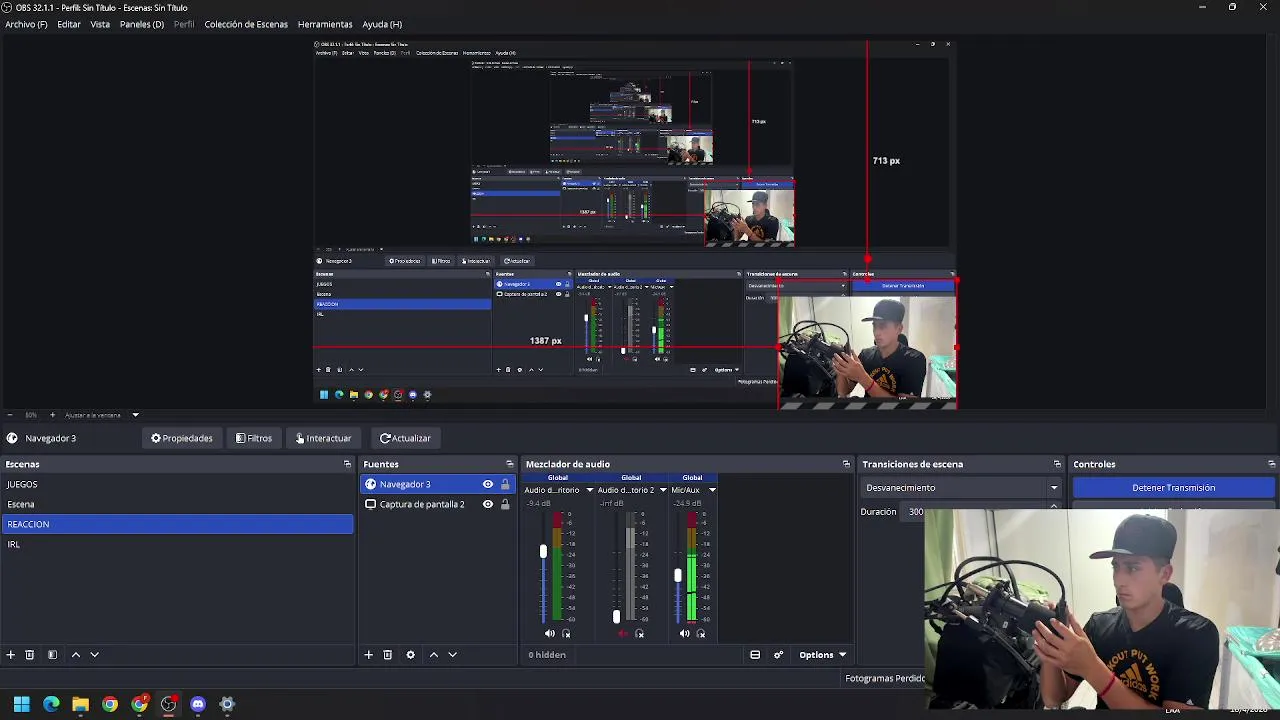Open the Vista menu
Viewport: 1280px width, 720px height.
point(100,24)
